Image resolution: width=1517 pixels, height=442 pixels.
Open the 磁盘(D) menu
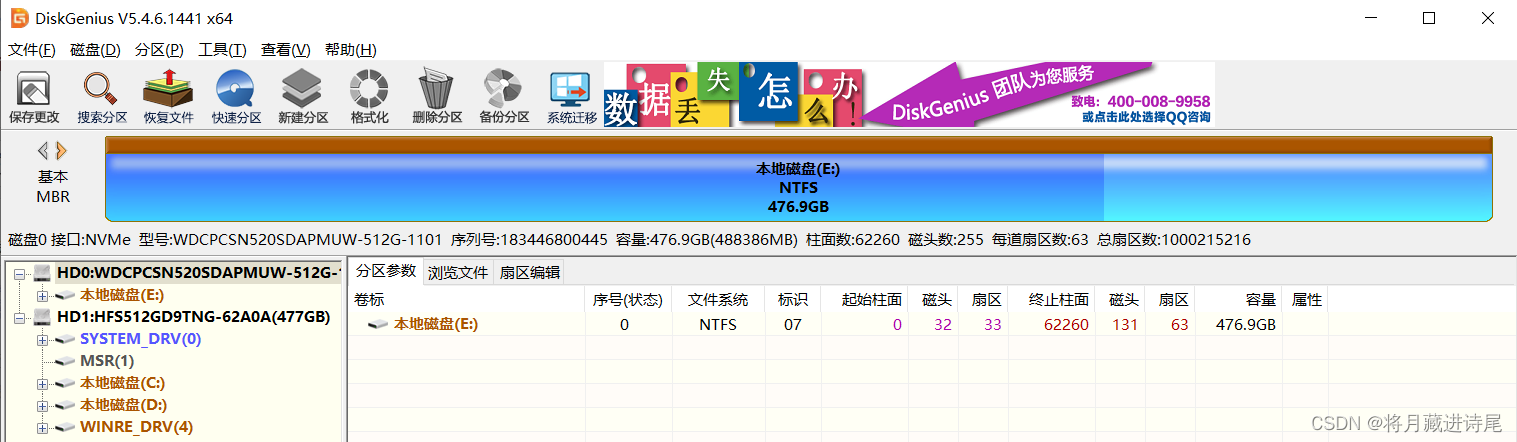click(x=96, y=50)
